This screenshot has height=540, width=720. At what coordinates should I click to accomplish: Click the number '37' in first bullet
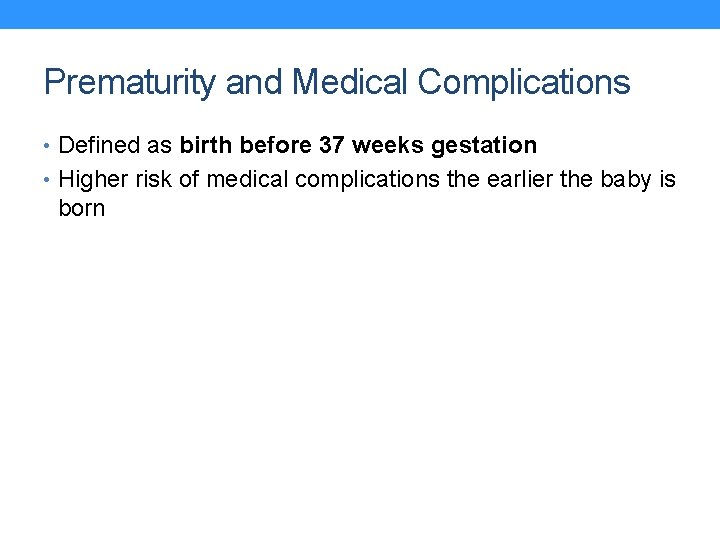click(x=332, y=146)
